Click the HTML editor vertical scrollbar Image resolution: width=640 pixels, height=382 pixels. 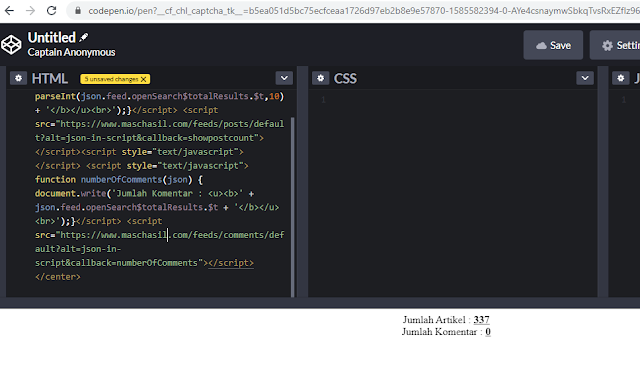(x=293, y=207)
